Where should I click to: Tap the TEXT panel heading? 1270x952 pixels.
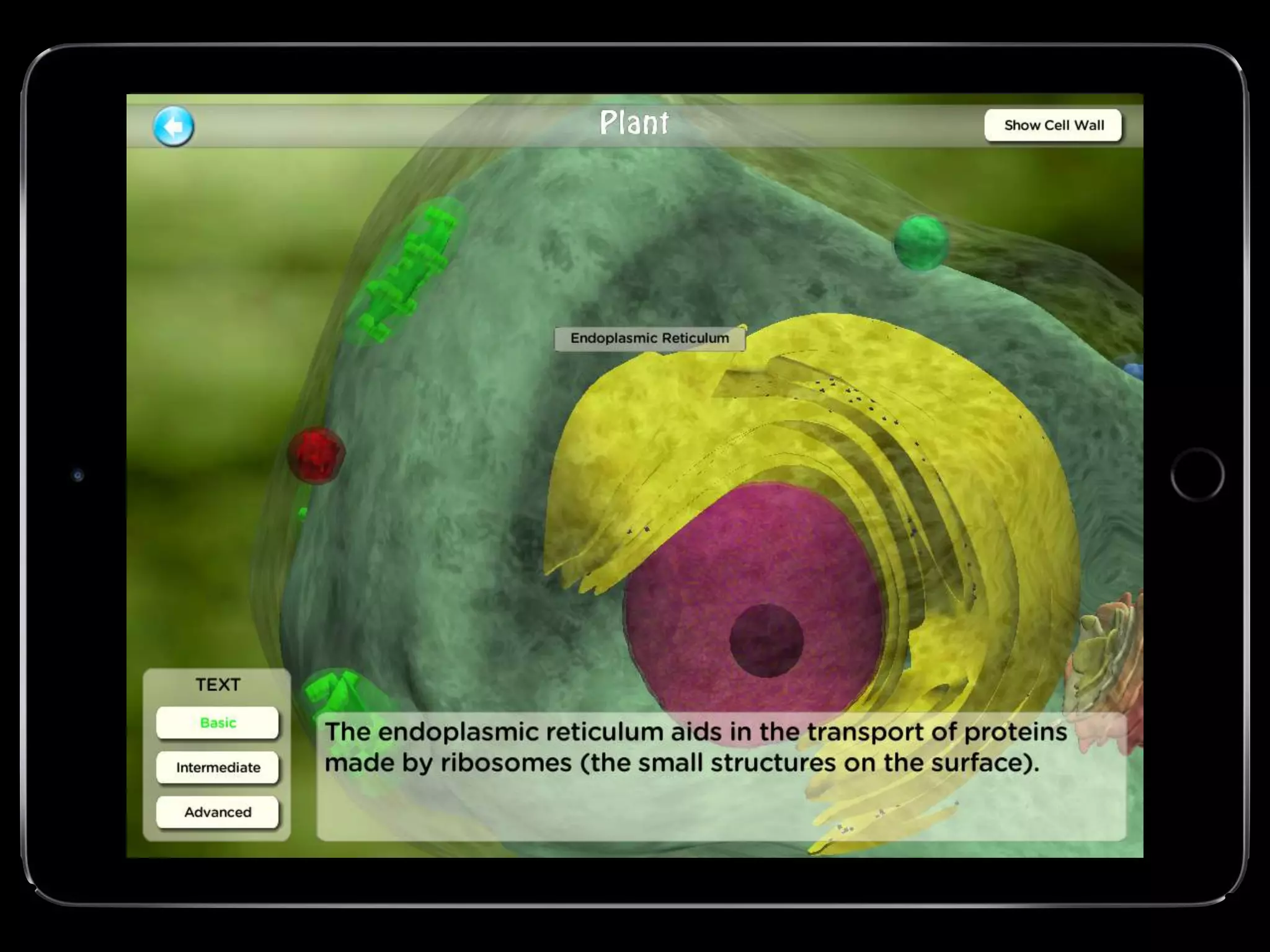pyautogui.click(x=218, y=685)
